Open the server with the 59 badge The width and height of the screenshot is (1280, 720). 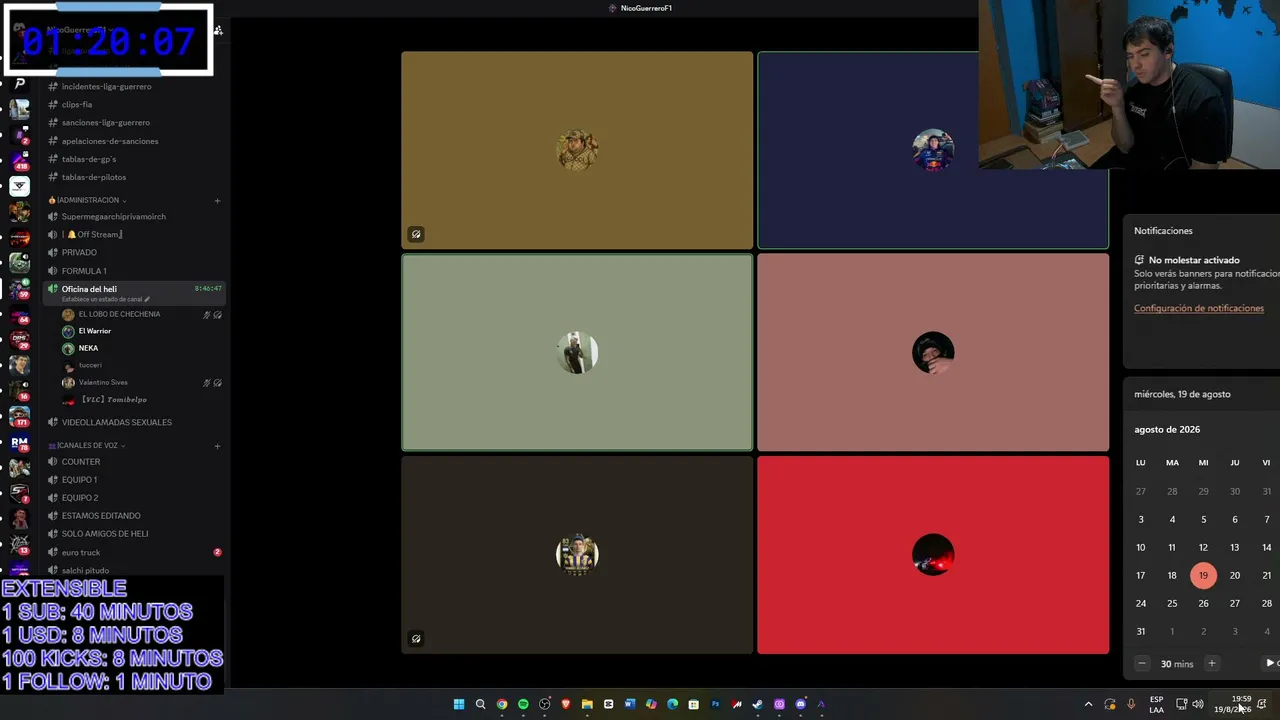pos(20,289)
